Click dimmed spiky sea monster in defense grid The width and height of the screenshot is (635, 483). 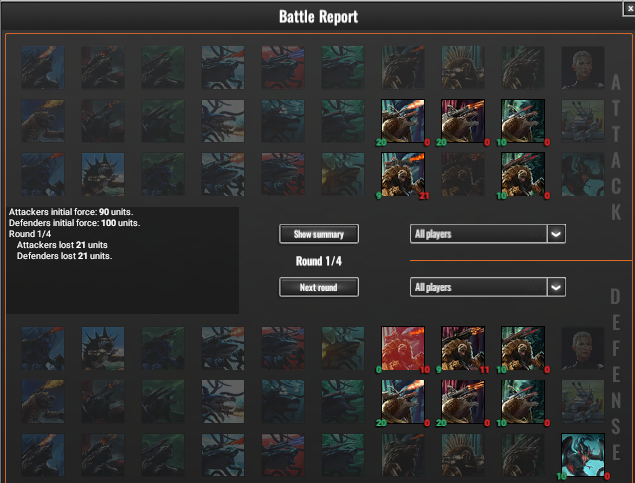click(x=103, y=349)
